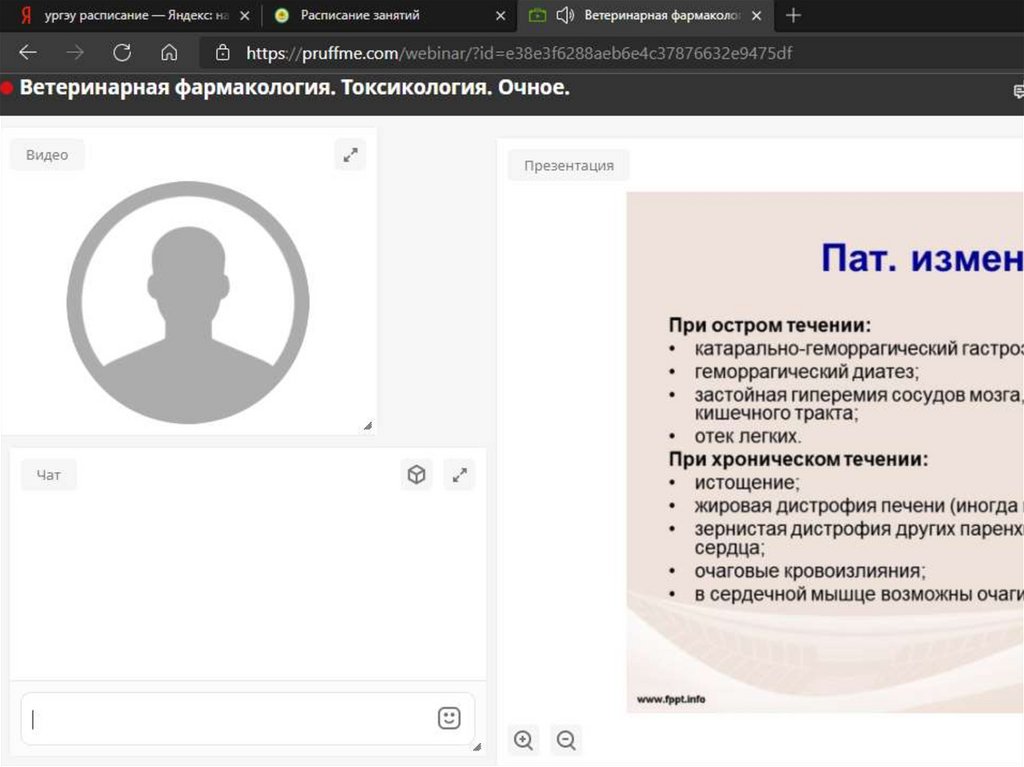Click the cube icon in Chat panel

pyautogui.click(x=416, y=475)
